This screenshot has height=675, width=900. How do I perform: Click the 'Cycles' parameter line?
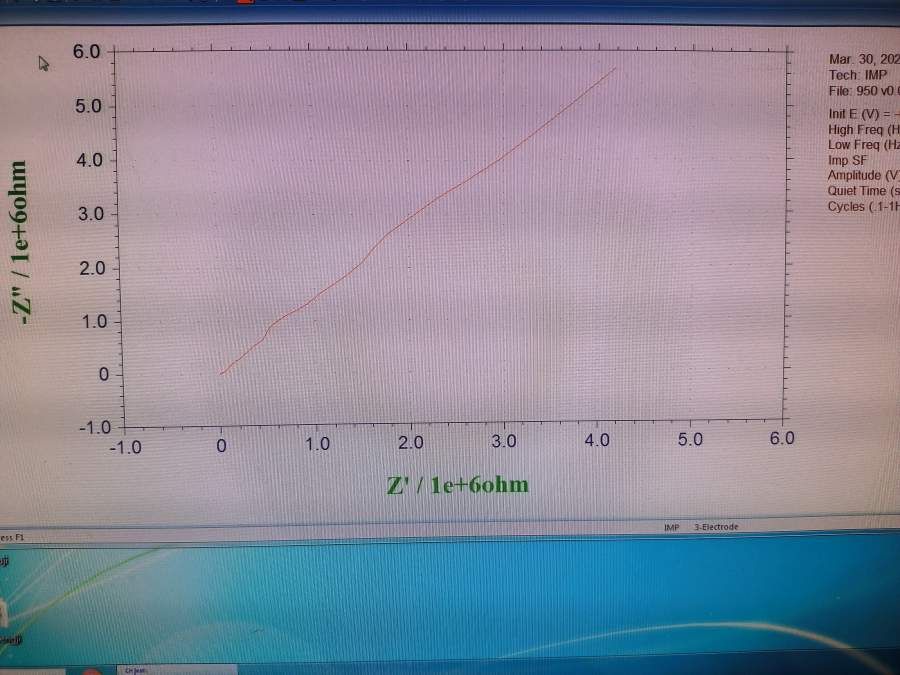[864, 206]
